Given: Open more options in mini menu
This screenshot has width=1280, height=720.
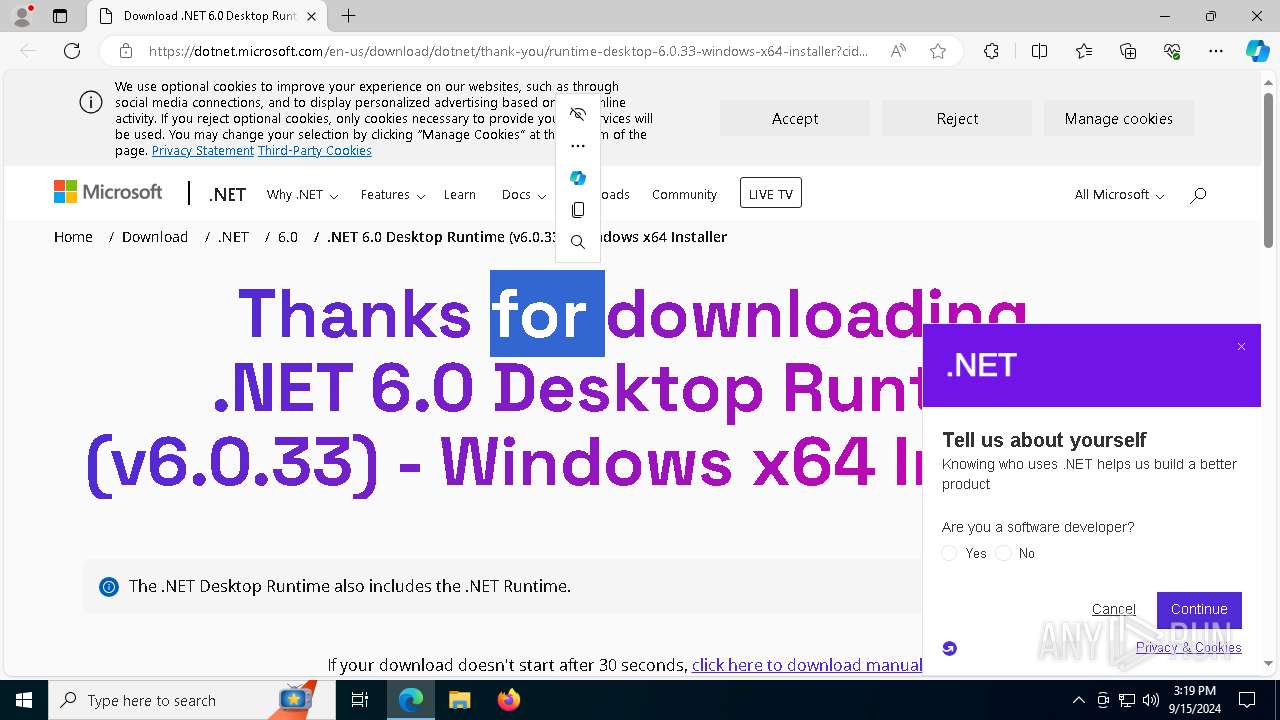Looking at the screenshot, I should tap(577, 146).
